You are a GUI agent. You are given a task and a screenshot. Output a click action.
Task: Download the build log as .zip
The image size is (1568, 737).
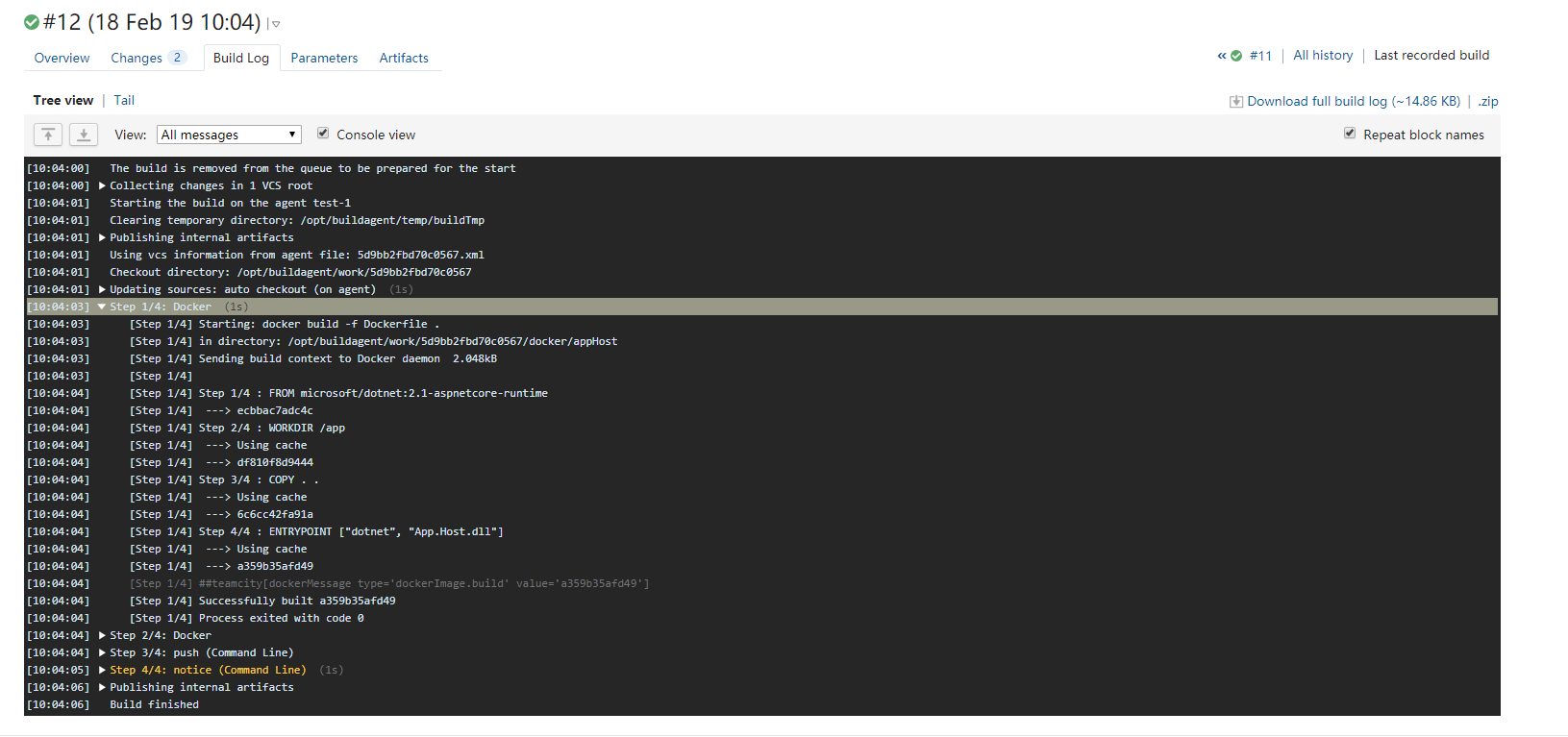[1488, 102]
